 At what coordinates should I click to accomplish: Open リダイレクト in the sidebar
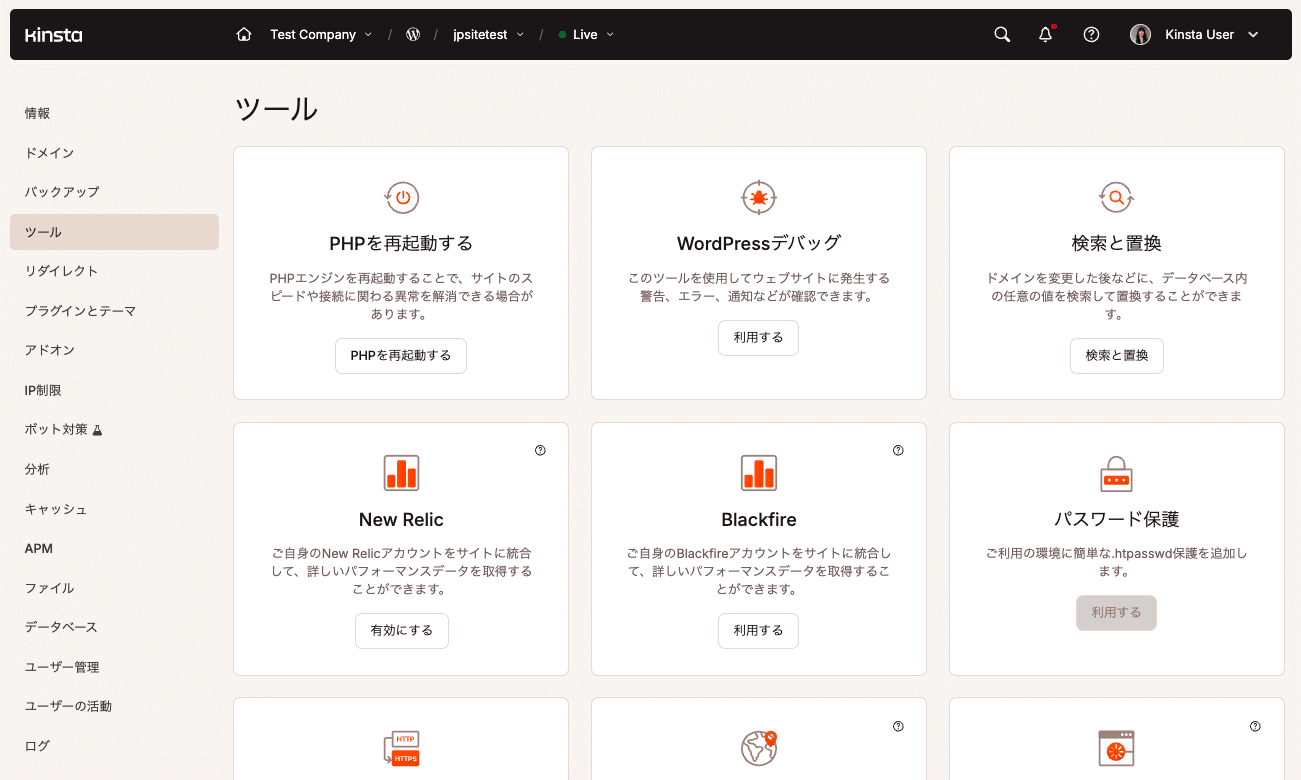pyautogui.click(x=114, y=271)
